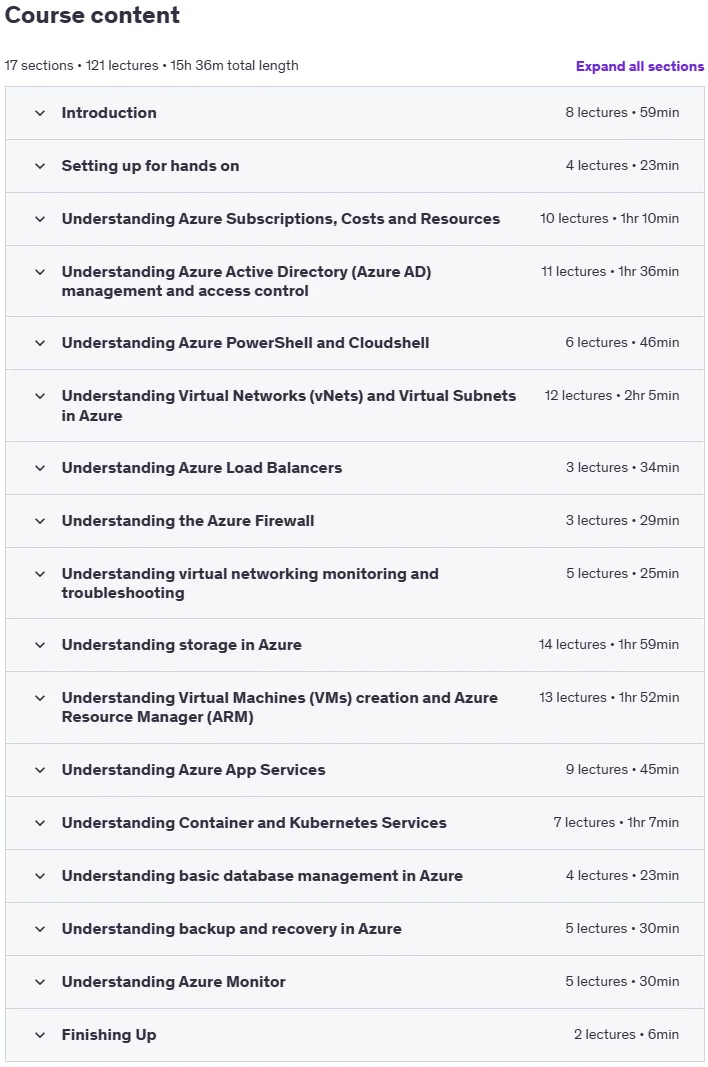This screenshot has width=708, height=1067.
Task: Expand the Introduction section chevron
Action: click(x=40, y=113)
